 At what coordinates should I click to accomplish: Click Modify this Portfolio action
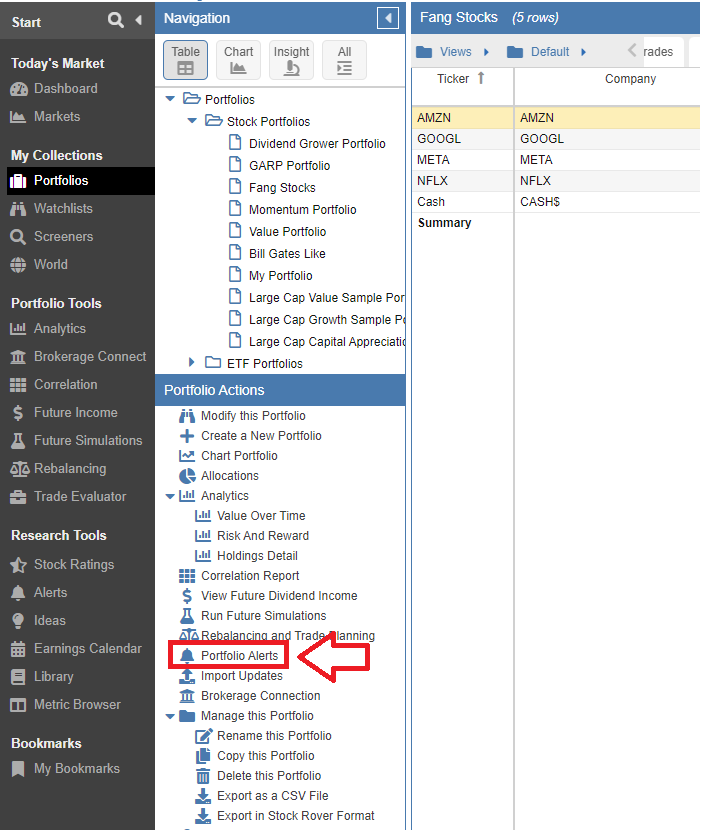pyautogui.click(x=242, y=416)
